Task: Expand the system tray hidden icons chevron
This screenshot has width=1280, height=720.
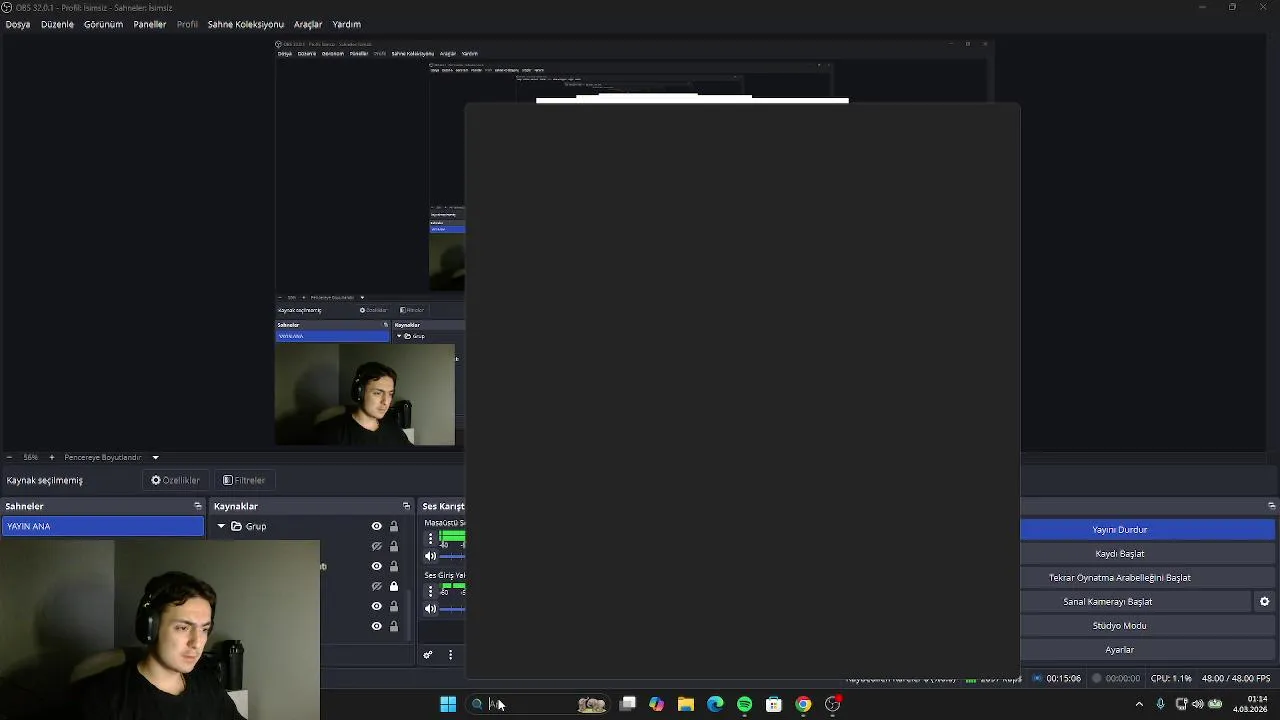Action: (x=1139, y=704)
